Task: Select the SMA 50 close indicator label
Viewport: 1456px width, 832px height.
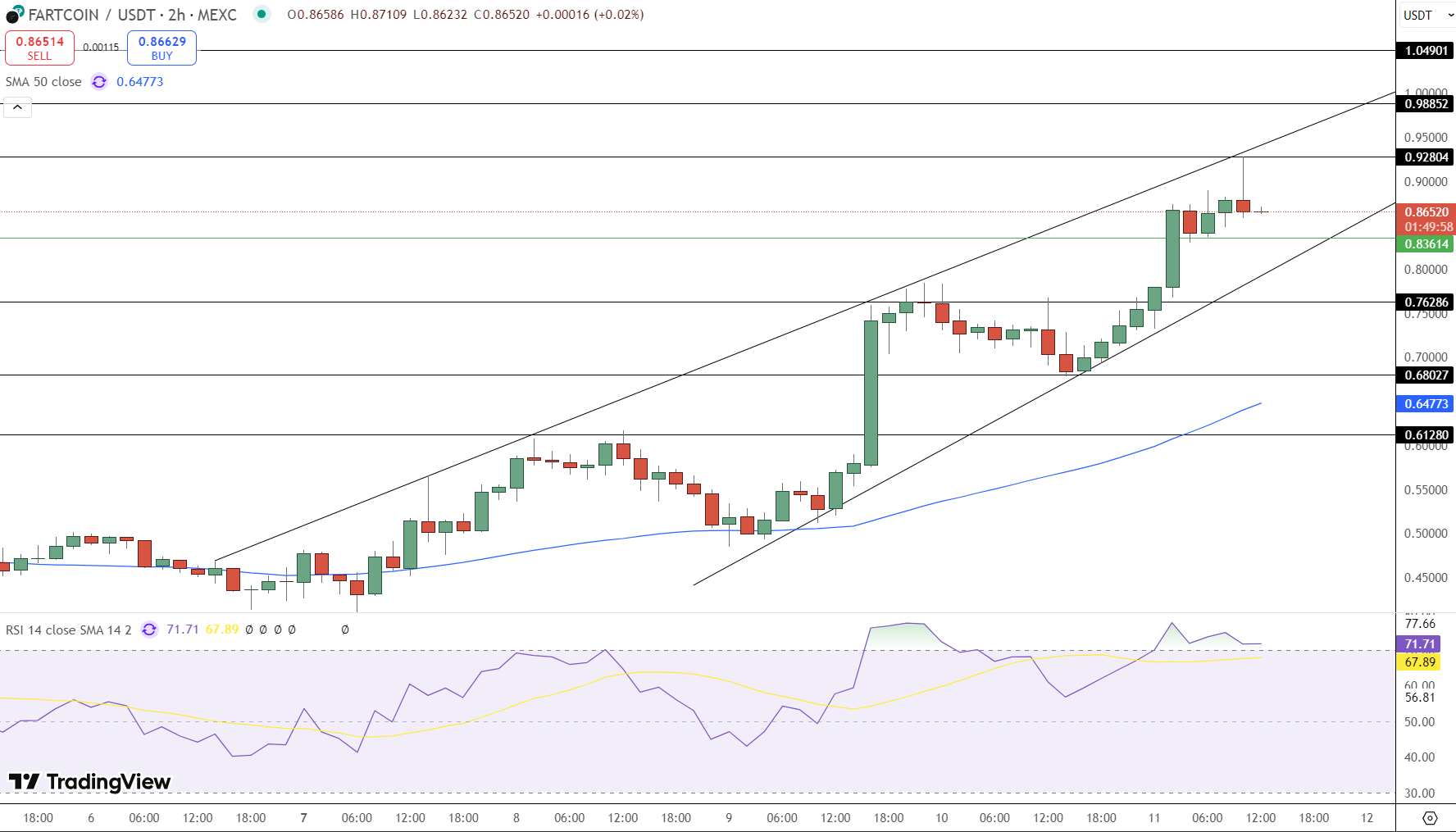Action: point(43,82)
